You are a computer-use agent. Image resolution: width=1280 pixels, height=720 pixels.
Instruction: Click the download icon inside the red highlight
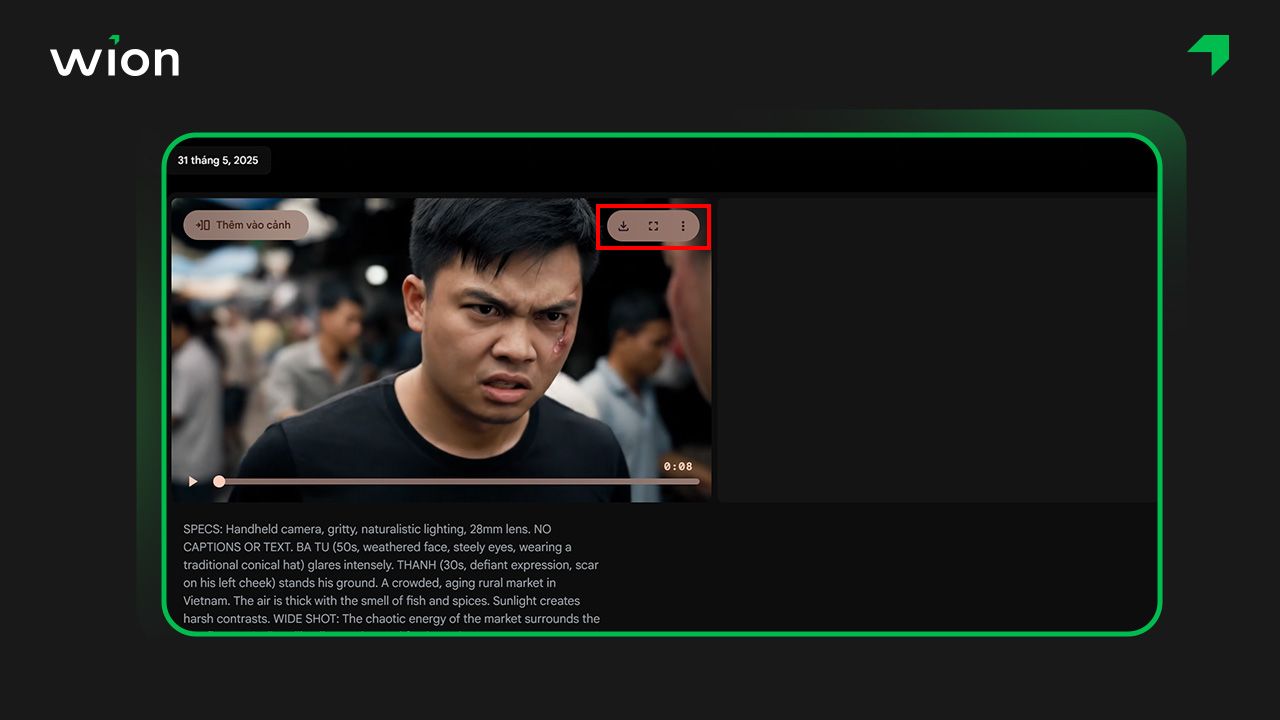pyautogui.click(x=623, y=226)
